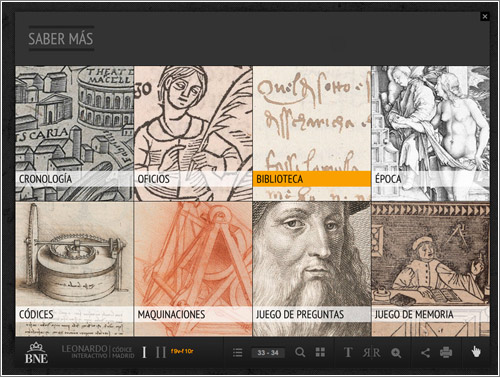Click the BNE logo
This screenshot has width=500, height=377.
[x=36, y=353]
